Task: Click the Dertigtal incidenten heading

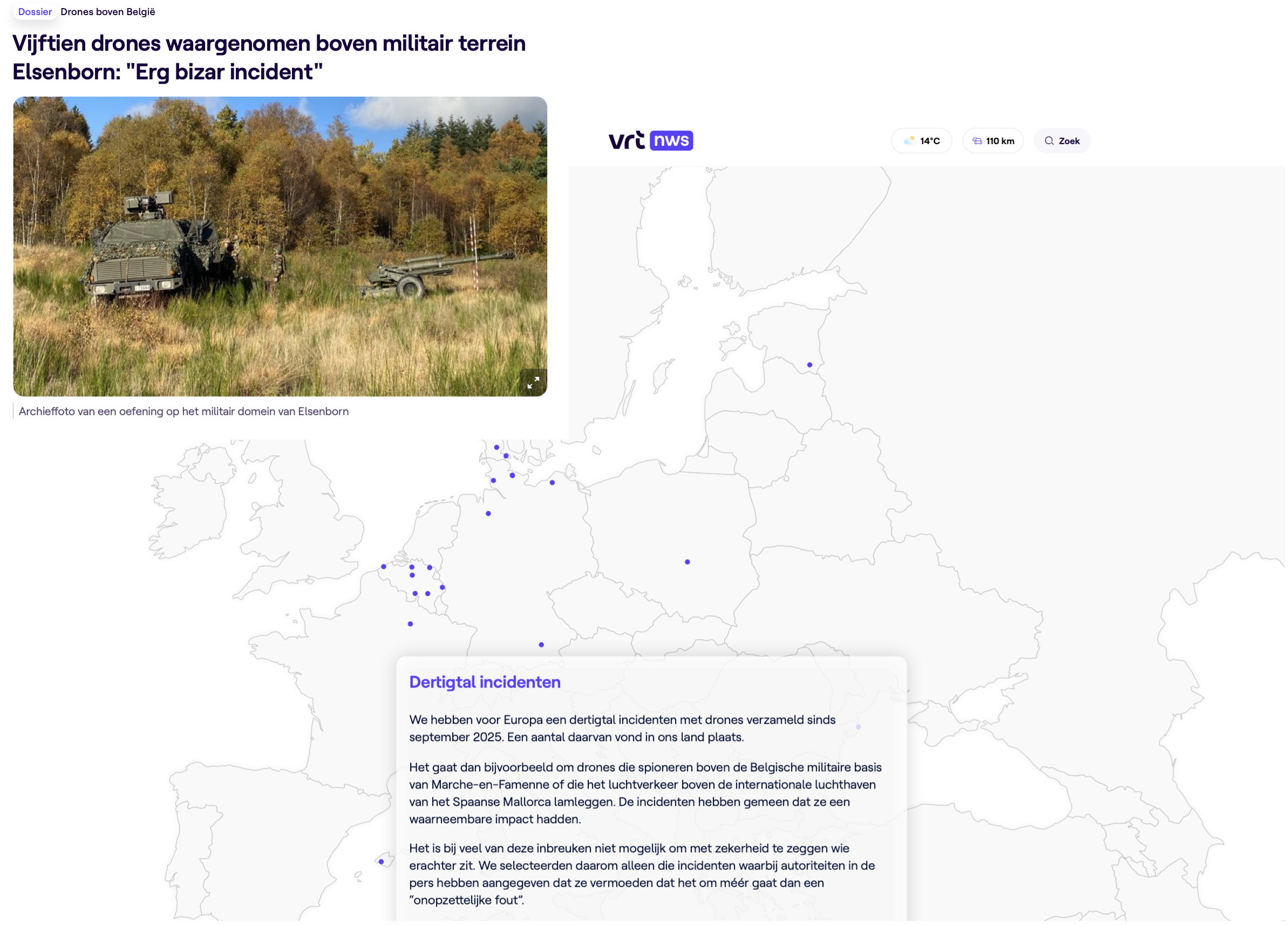Action: click(485, 682)
